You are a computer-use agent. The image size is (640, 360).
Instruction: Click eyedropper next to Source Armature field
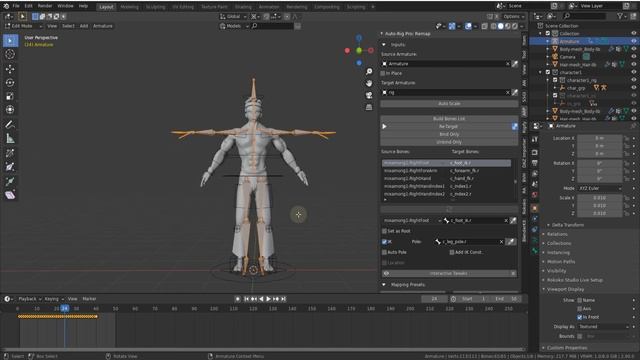coord(515,64)
